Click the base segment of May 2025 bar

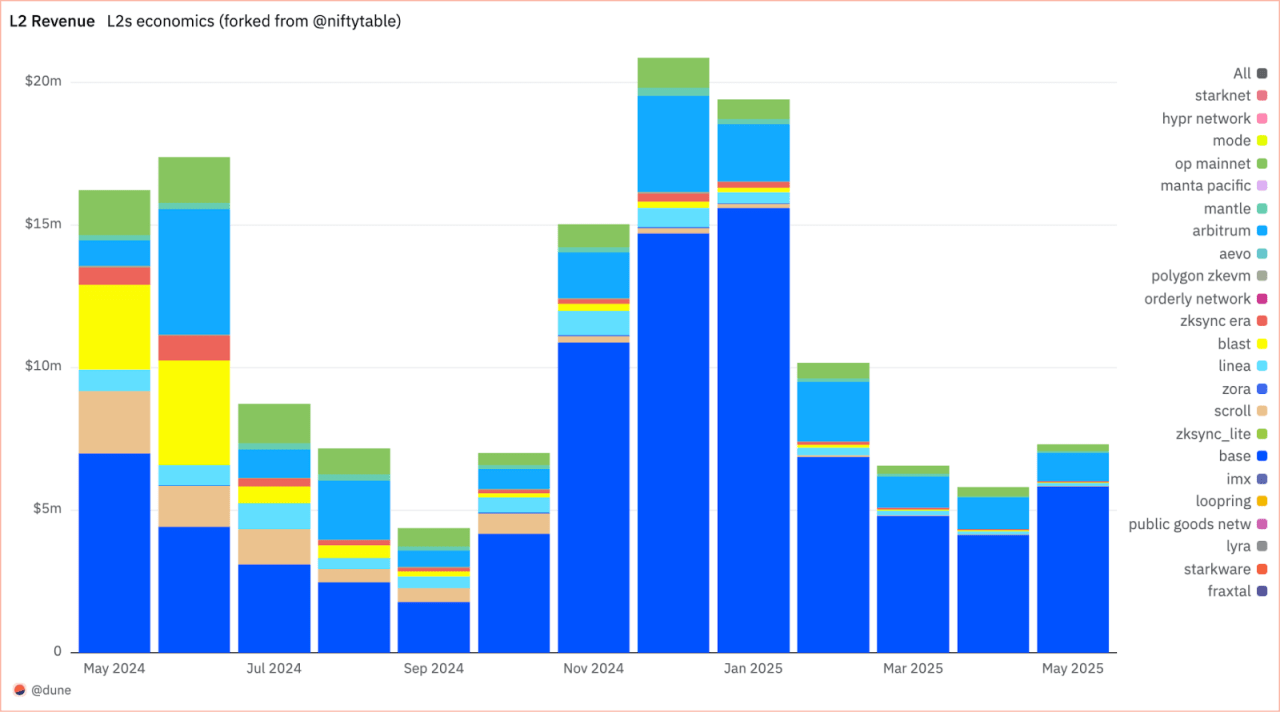tap(1073, 568)
